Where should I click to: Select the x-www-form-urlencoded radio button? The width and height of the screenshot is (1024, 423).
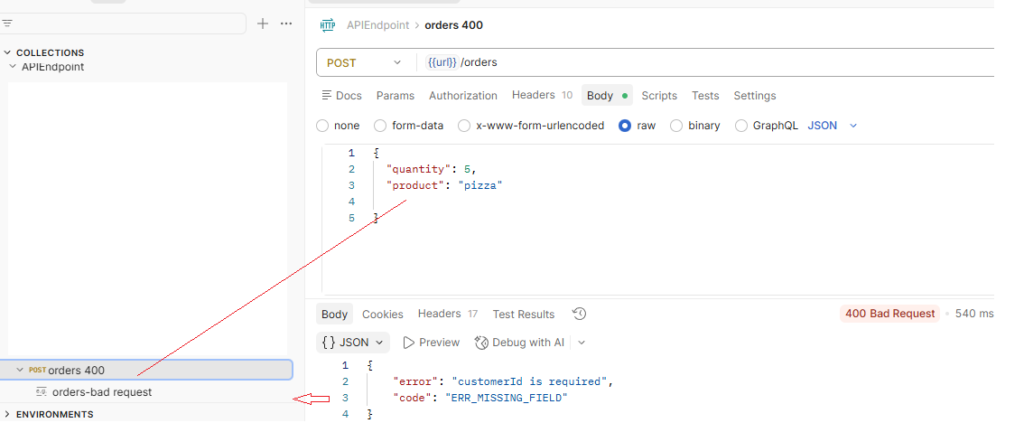point(464,125)
